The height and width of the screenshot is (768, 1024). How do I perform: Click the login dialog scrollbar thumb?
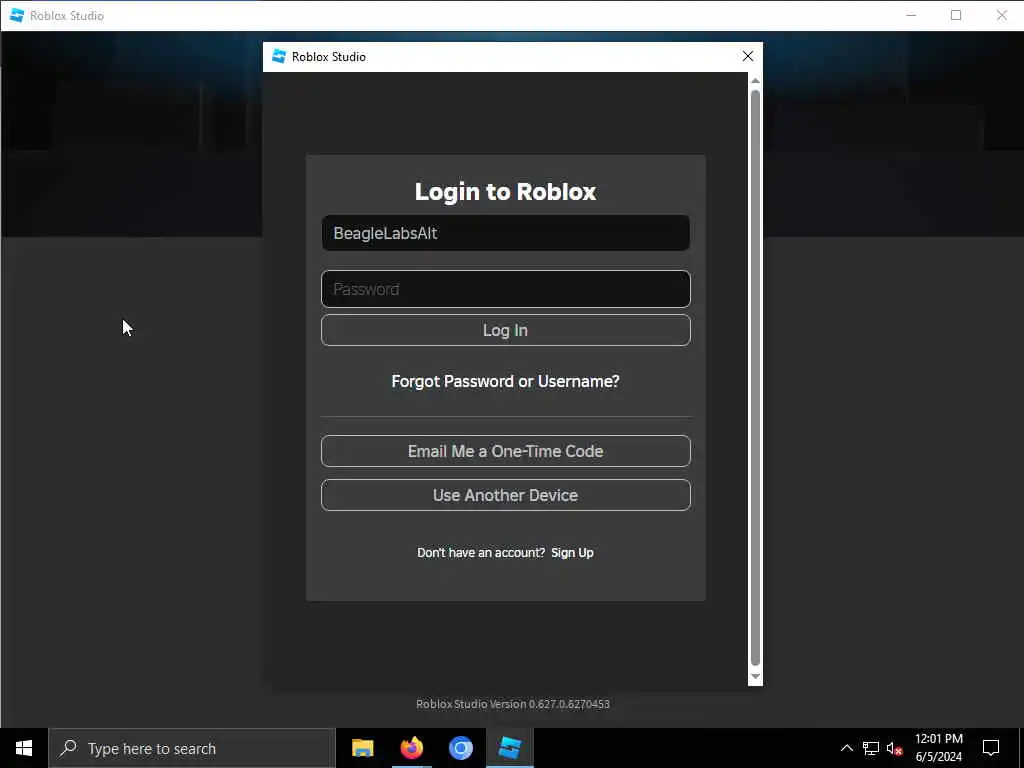click(x=755, y=377)
